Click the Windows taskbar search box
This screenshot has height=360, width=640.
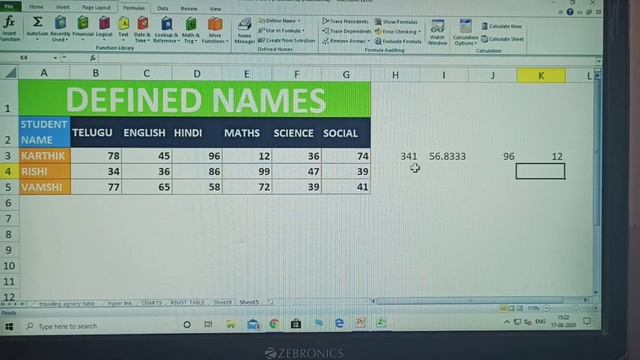(98, 326)
